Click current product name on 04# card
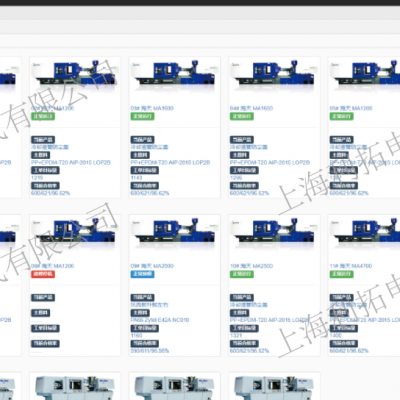Screen dimensions: 400x400 pyautogui.click(x=249, y=147)
